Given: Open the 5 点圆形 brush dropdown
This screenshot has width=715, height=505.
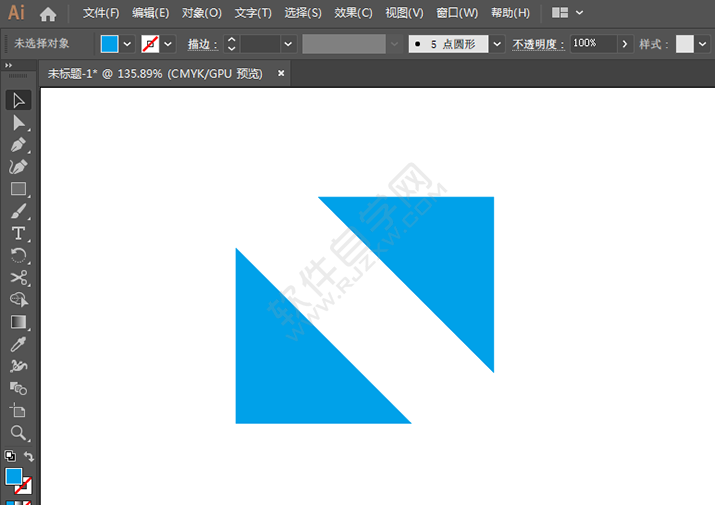Looking at the screenshot, I should [x=497, y=44].
